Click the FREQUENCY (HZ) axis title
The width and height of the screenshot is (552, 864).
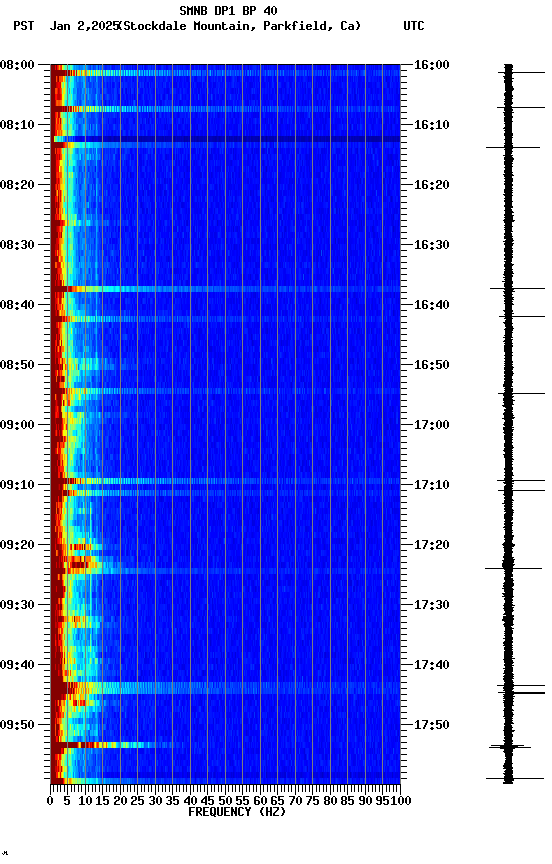tap(237, 812)
